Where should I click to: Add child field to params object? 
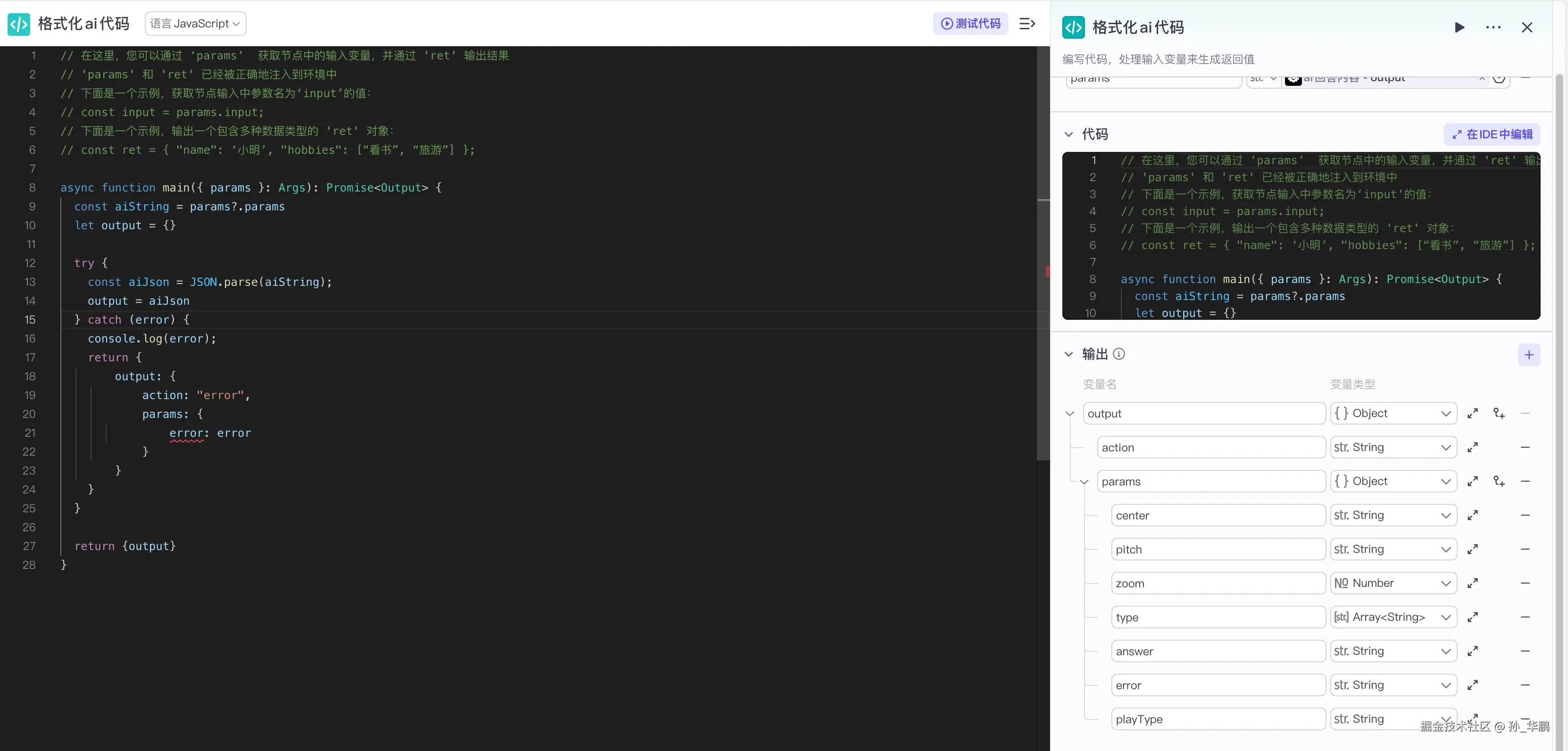click(1499, 481)
